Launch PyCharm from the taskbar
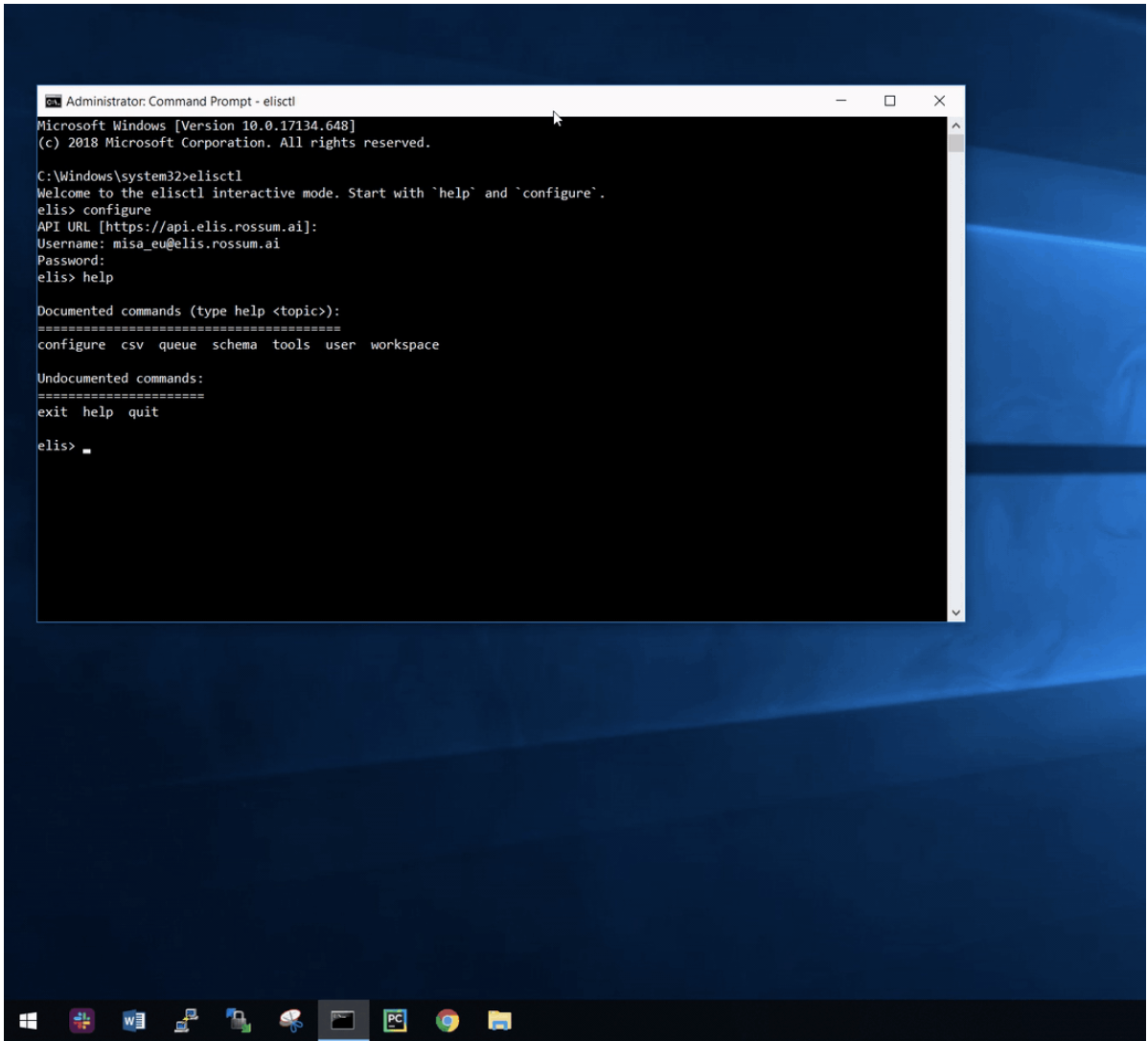Viewport: 1148px width, 1041px height. pyautogui.click(x=395, y=1021)
